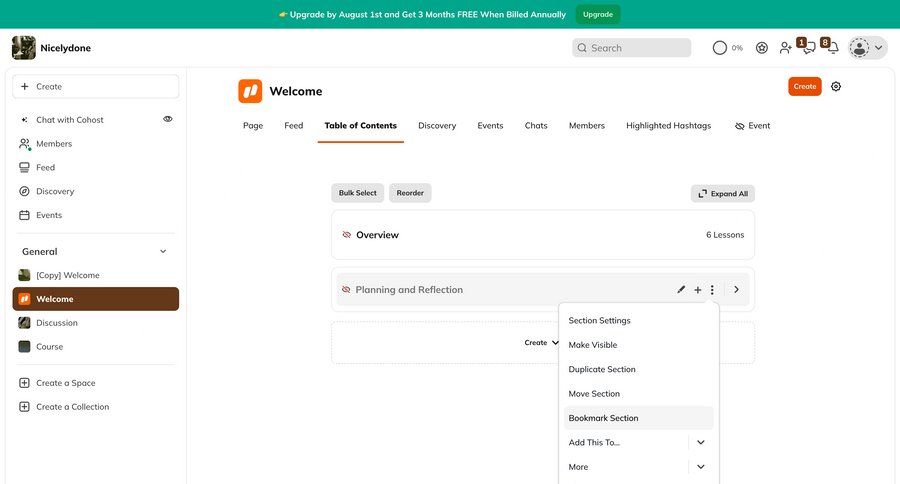Click the Reorder button
Screen dimensions: 900x484
point(410,193)
